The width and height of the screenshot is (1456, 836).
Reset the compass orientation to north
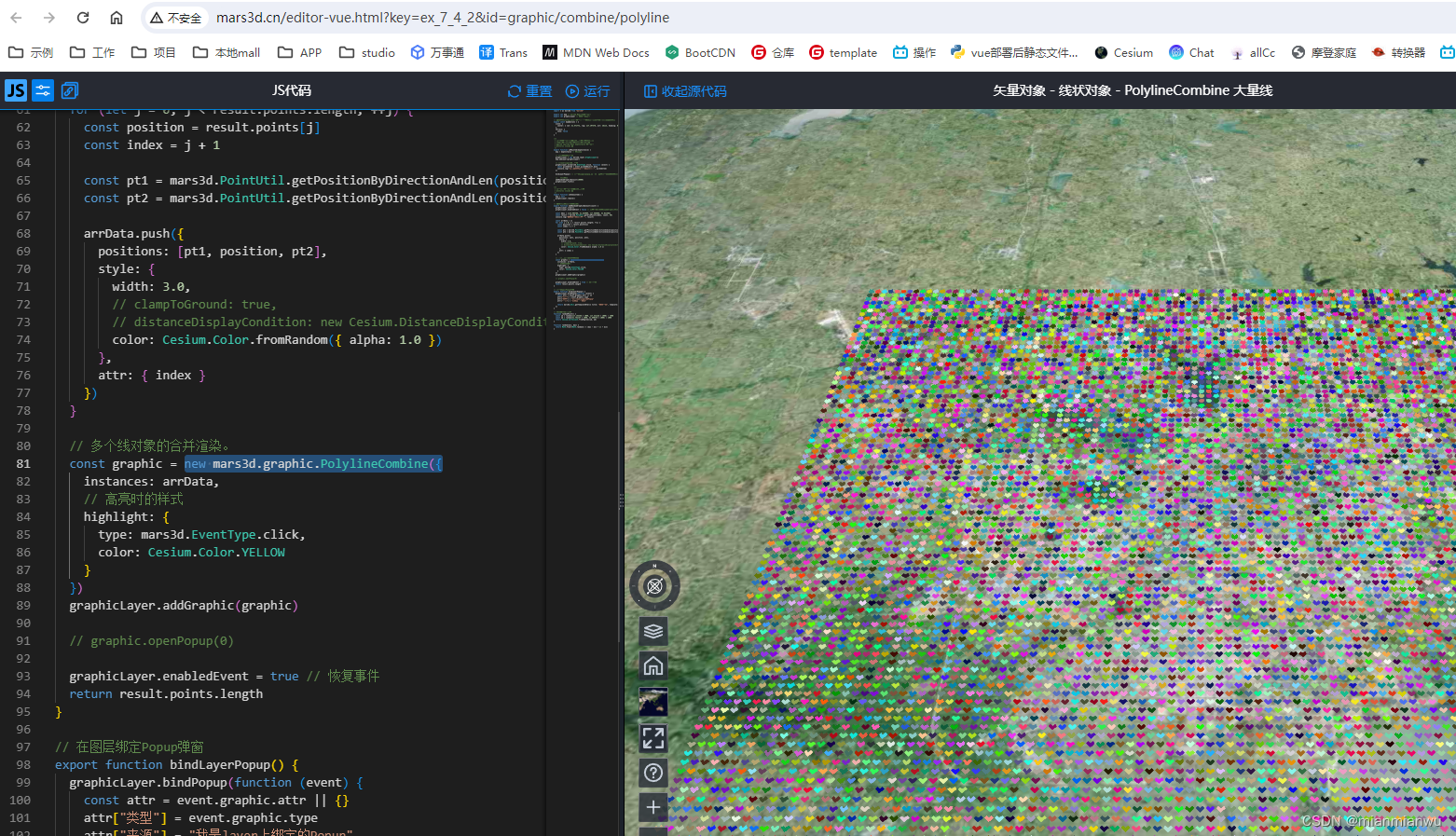point(654,585)
